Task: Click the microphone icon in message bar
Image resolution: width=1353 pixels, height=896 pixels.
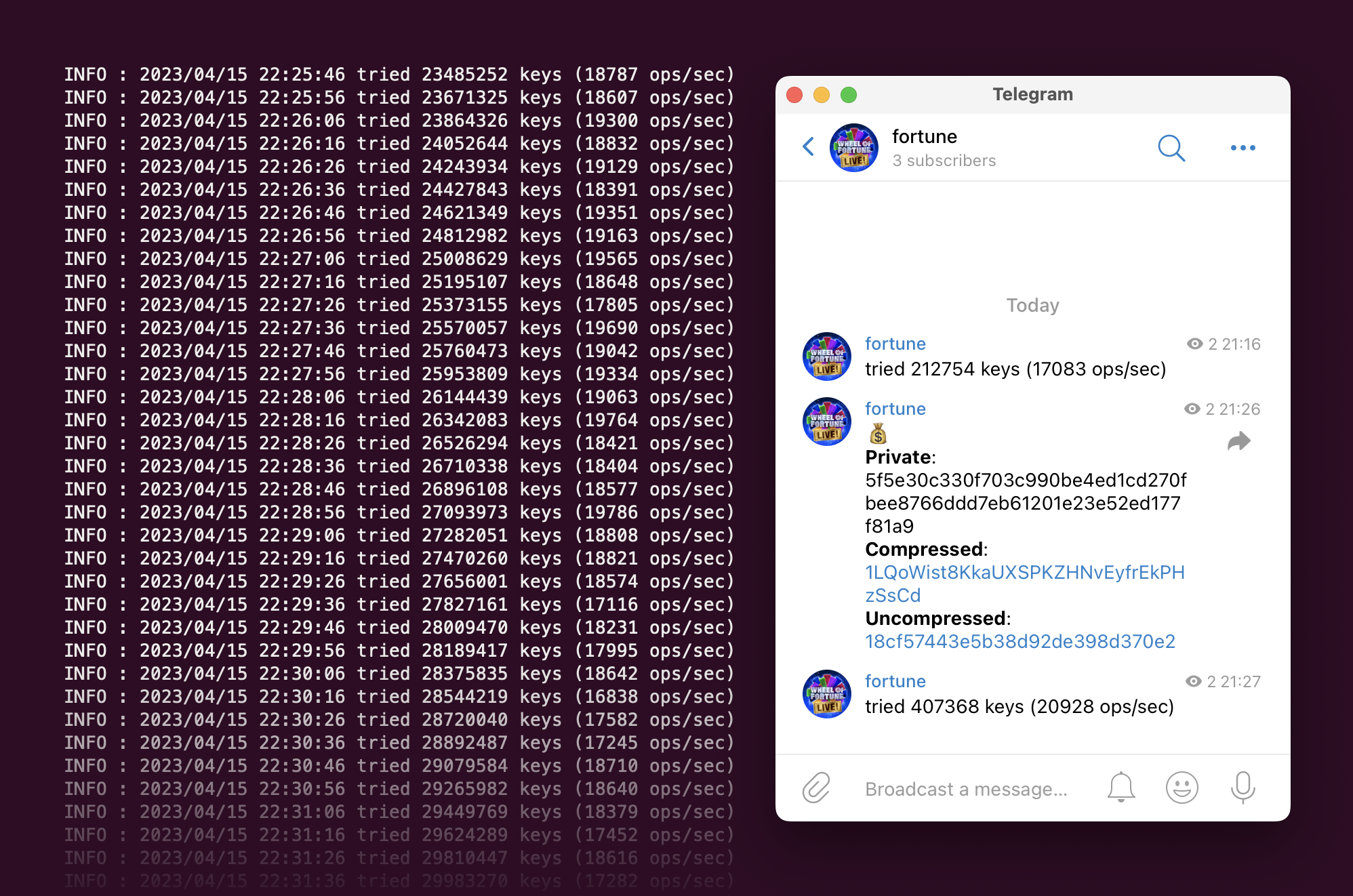Action: (1244, 787)
